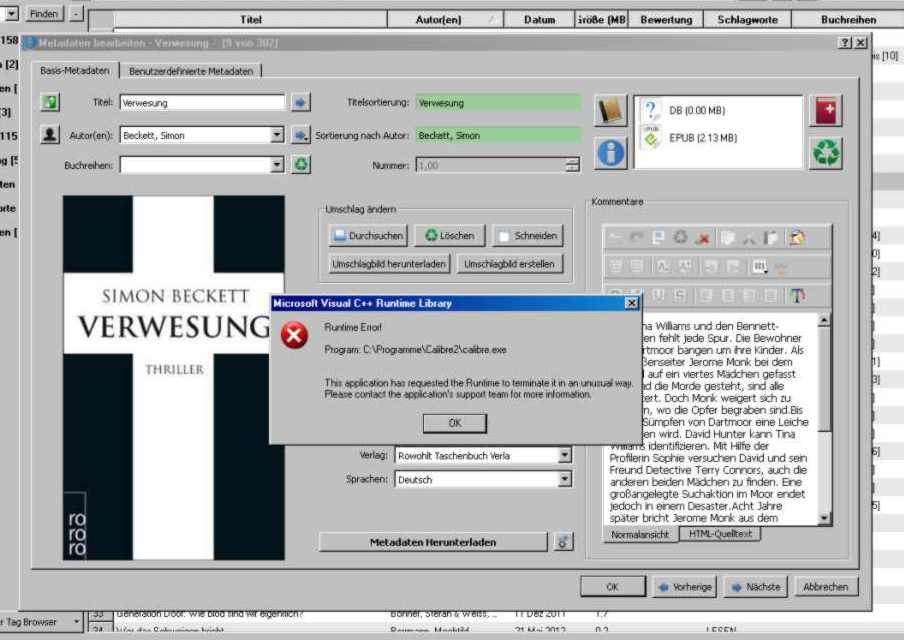Click Paste in the Kommentare toolbar
The height and width of the screenshot is (640, 904).
(771, 238)
